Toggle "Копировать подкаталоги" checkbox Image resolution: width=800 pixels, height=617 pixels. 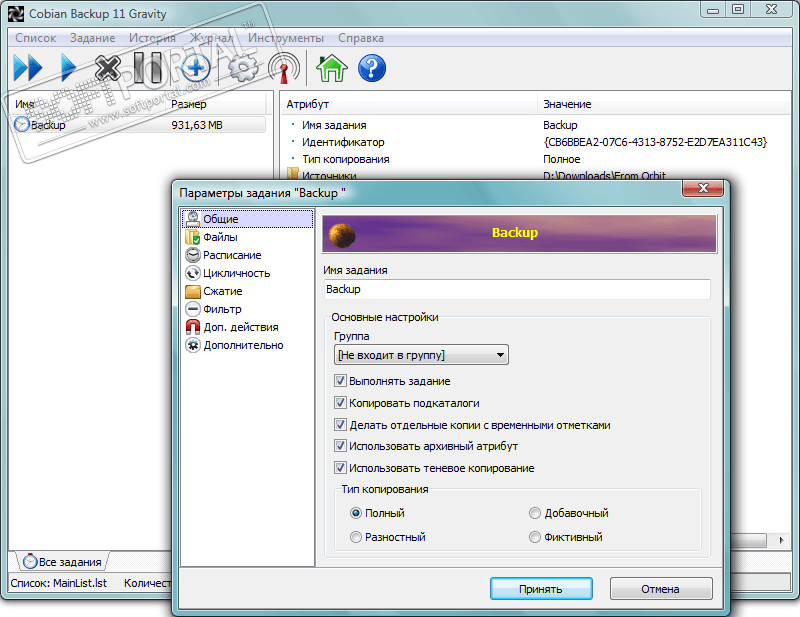340,403
